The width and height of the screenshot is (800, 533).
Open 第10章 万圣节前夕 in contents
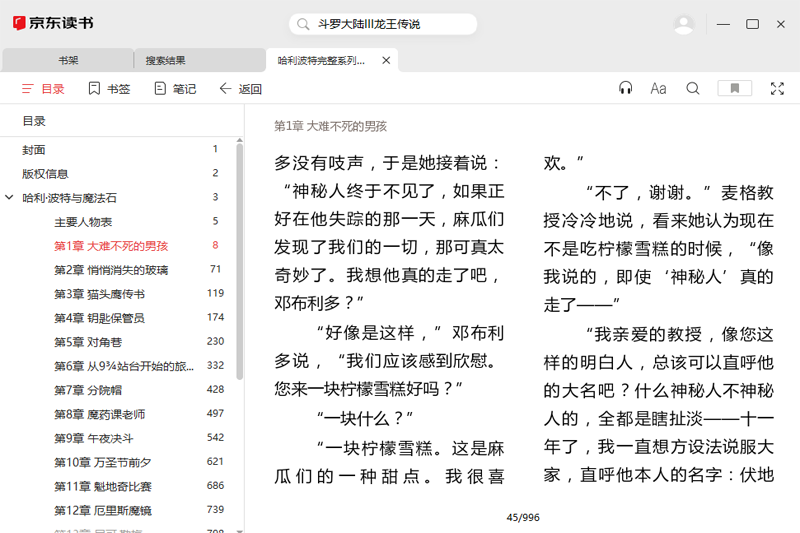[103, 462]
